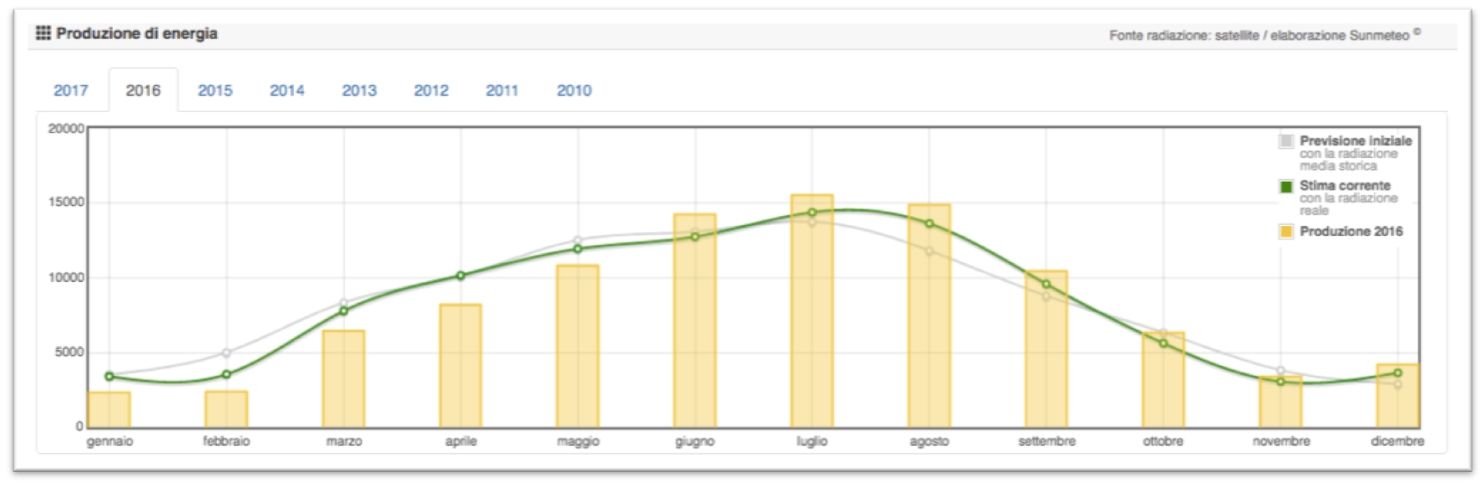The image size is (1483, 483).
Task: Click the settembre production bar
Action: (1046, 350)
